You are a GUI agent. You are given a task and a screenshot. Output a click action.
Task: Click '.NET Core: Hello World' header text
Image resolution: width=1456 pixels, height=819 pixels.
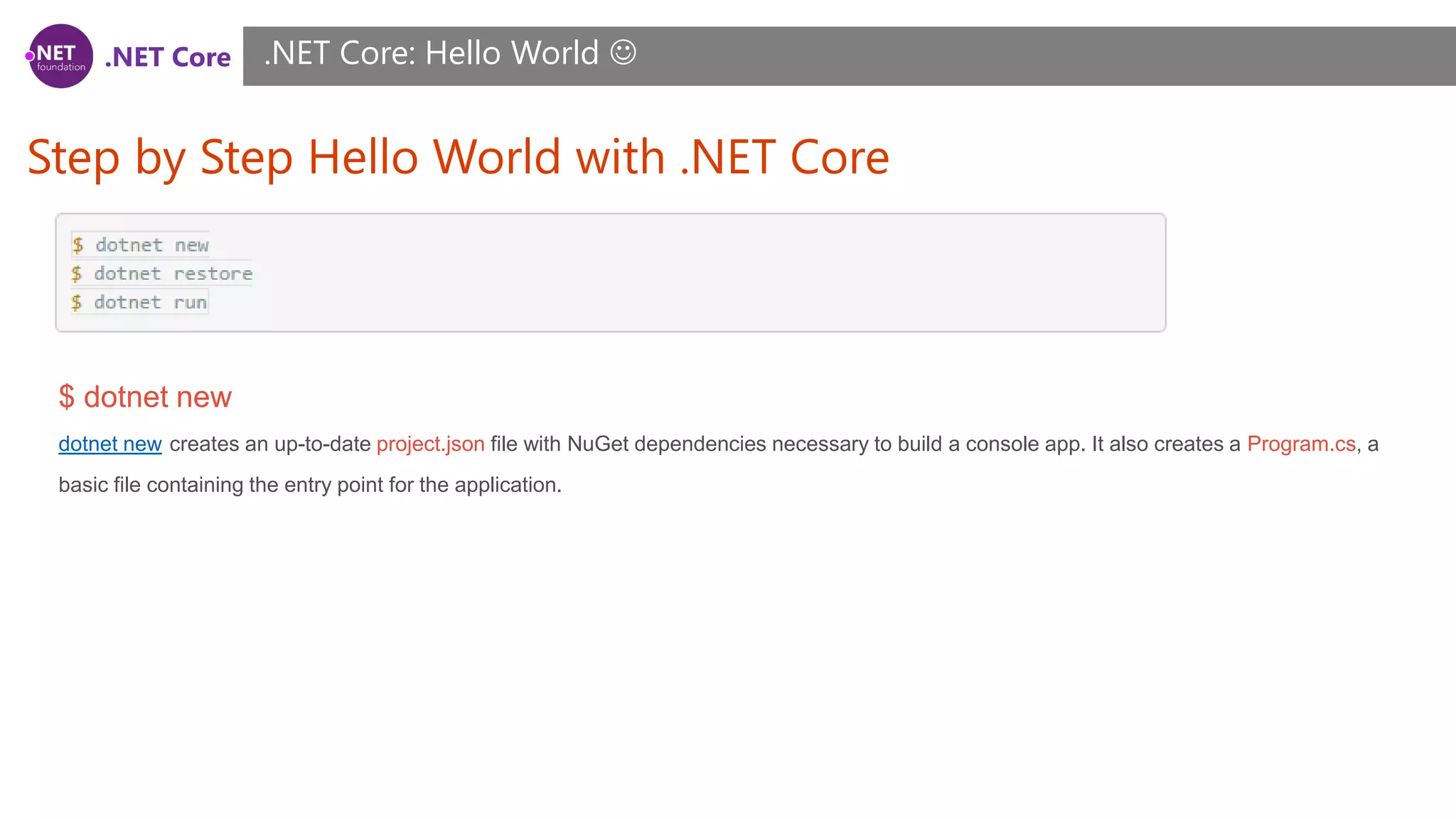coord(431,53)
